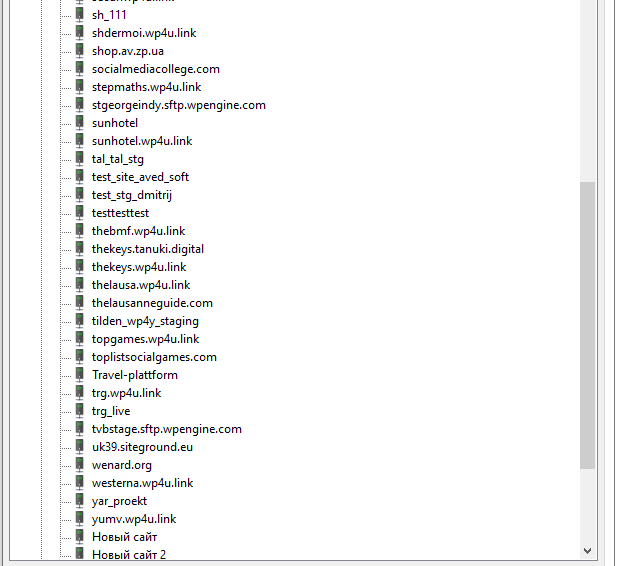
Task: Select thekeys.wp4u.link in the list
Action: coord(139,267)
